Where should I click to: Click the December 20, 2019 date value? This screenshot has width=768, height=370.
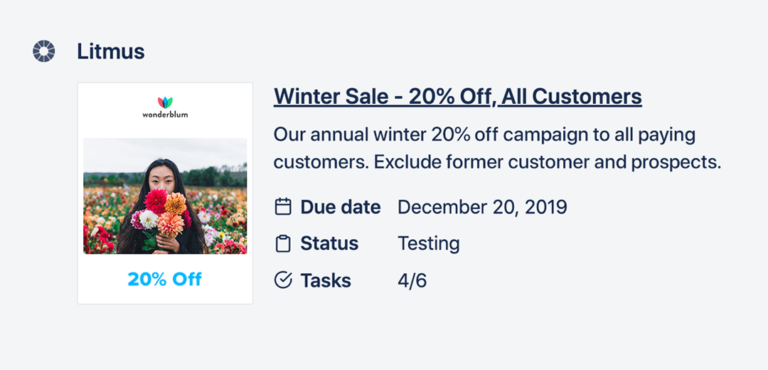point(482,207)
